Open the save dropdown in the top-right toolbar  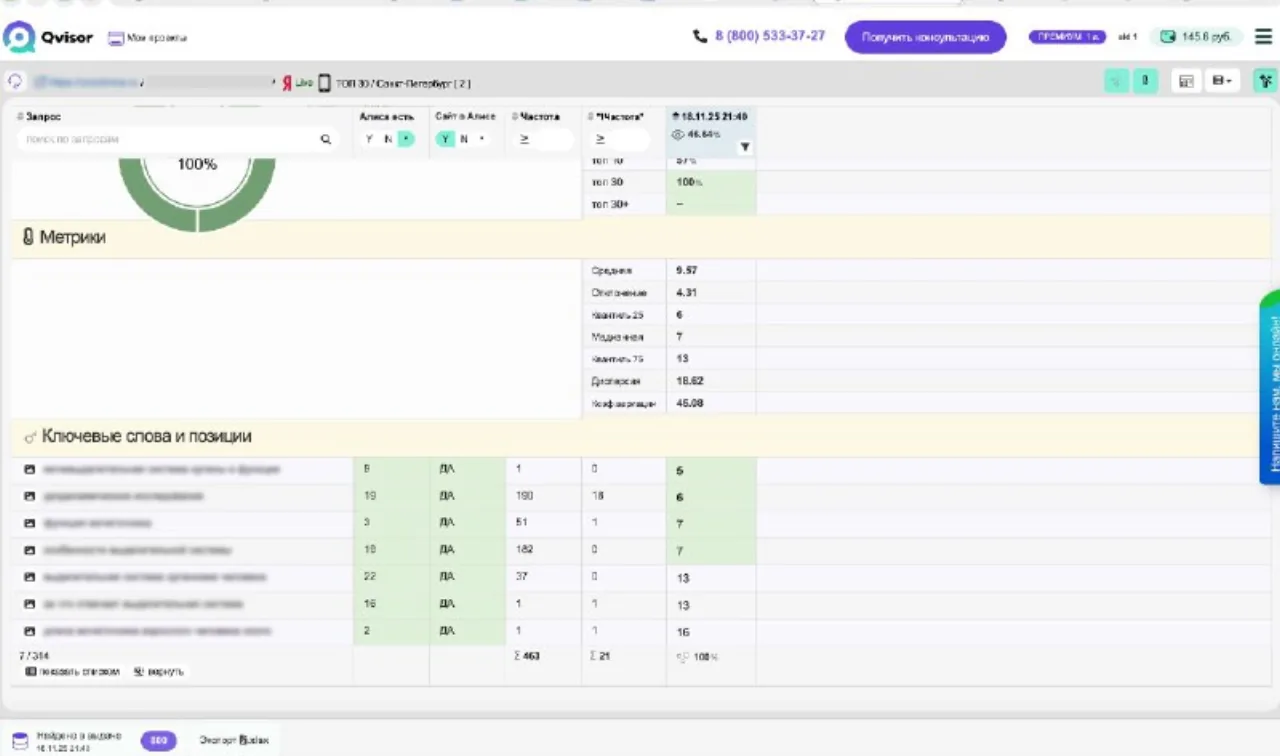pos(1223,81)
